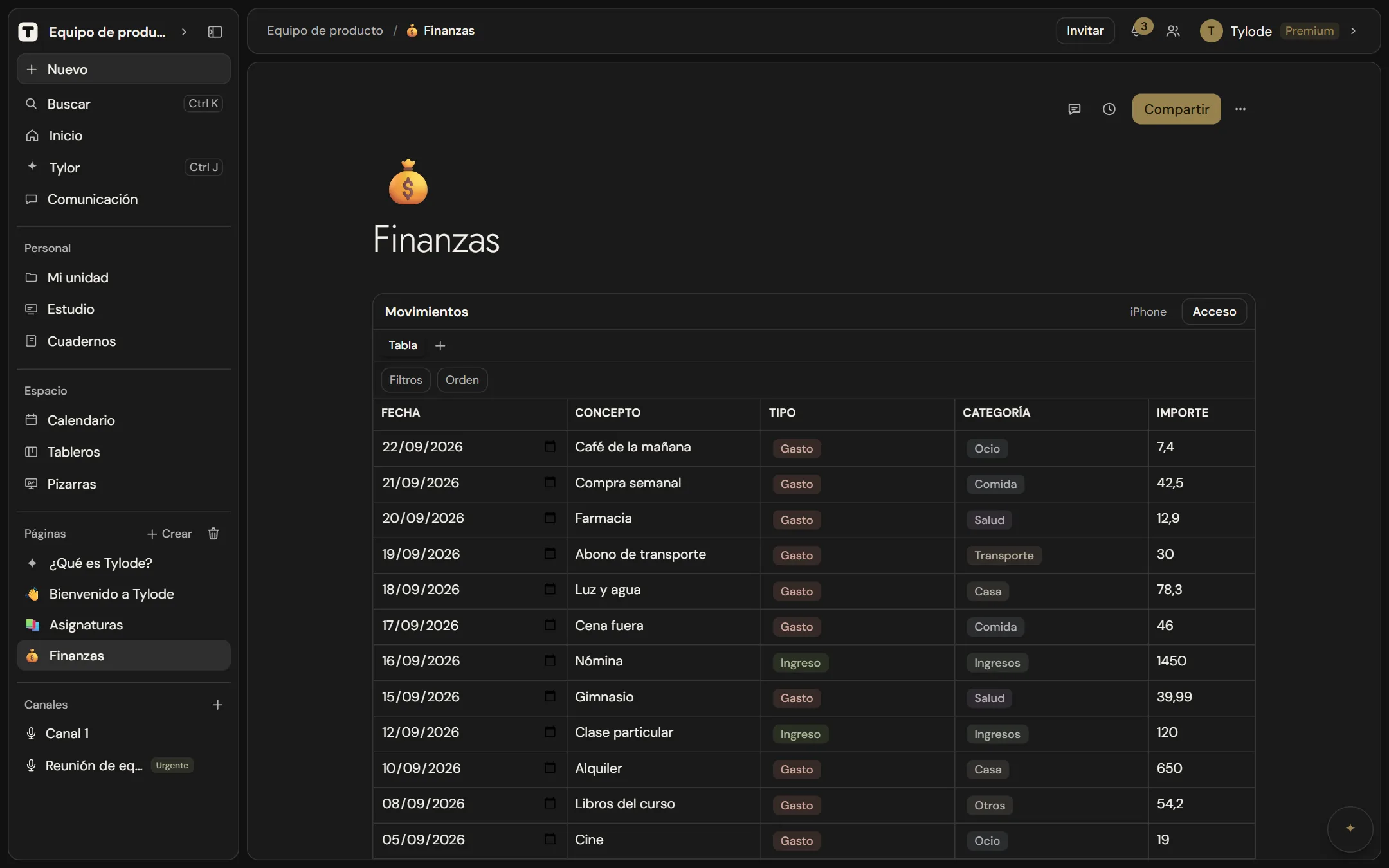Add a new view with plus icon

pyautogui.click(x=440, y=346)
